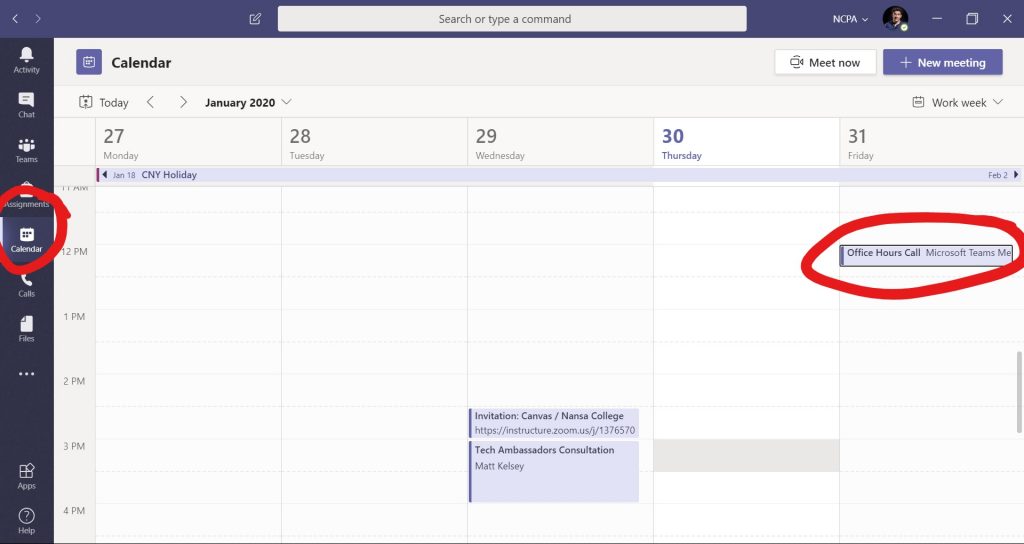Open Help in the sidebar
The height and width of the screenshot is (544, 1024).
27,521
